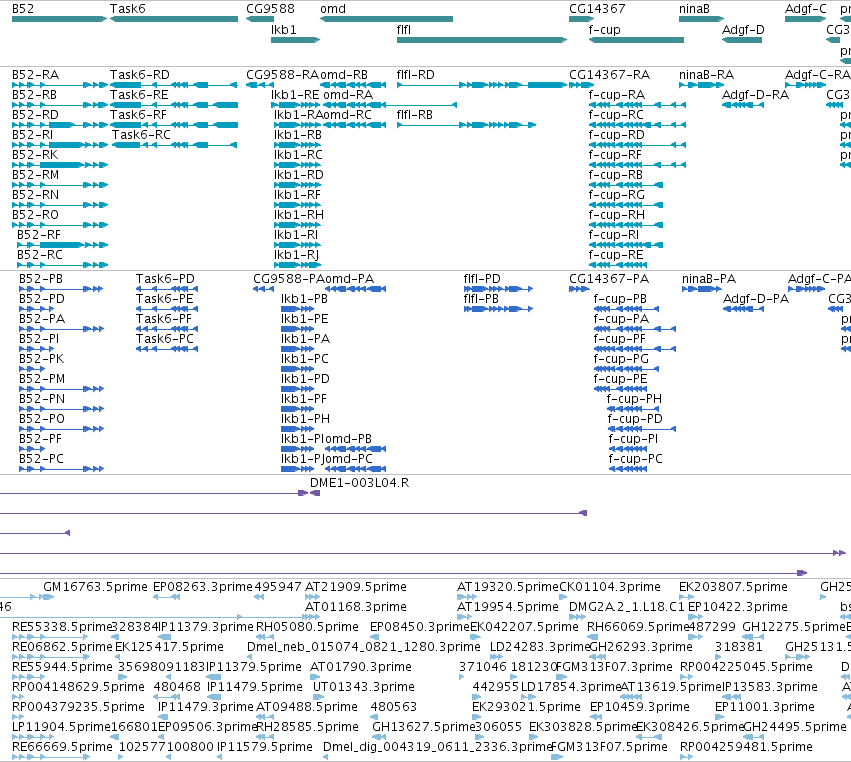
Task: Click feature DME1-003L04.R
Action: click(x=359, y=482)
